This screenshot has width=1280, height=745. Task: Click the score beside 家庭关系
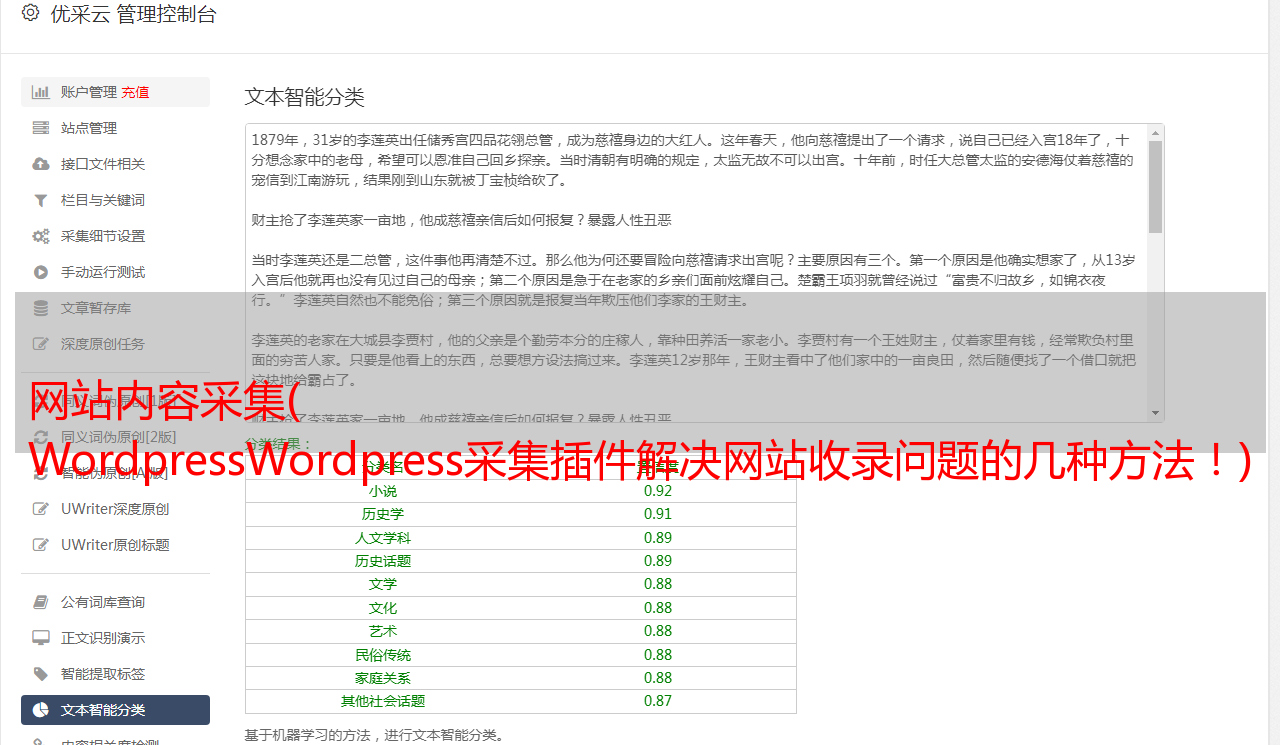(x=658, y=678)
